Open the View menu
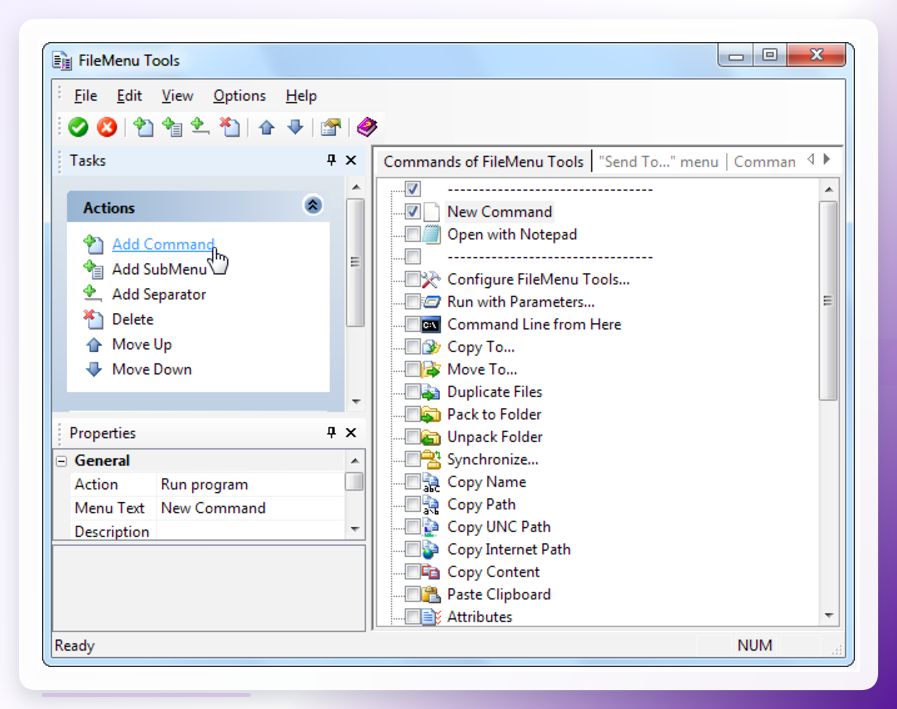The image size is (897, 709). pos(177,96)
